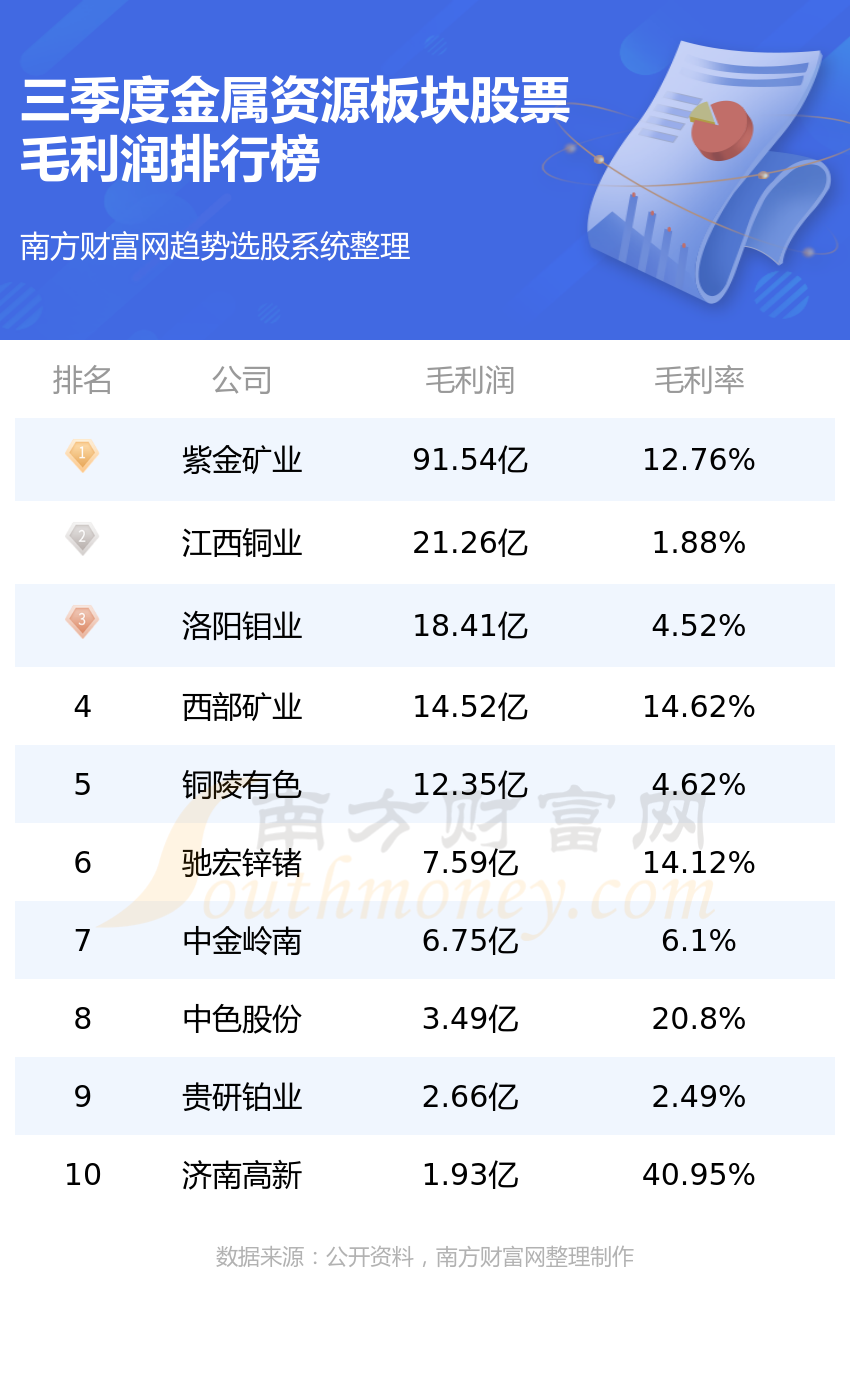Select the 毛利率 column header

click(699, 380)
